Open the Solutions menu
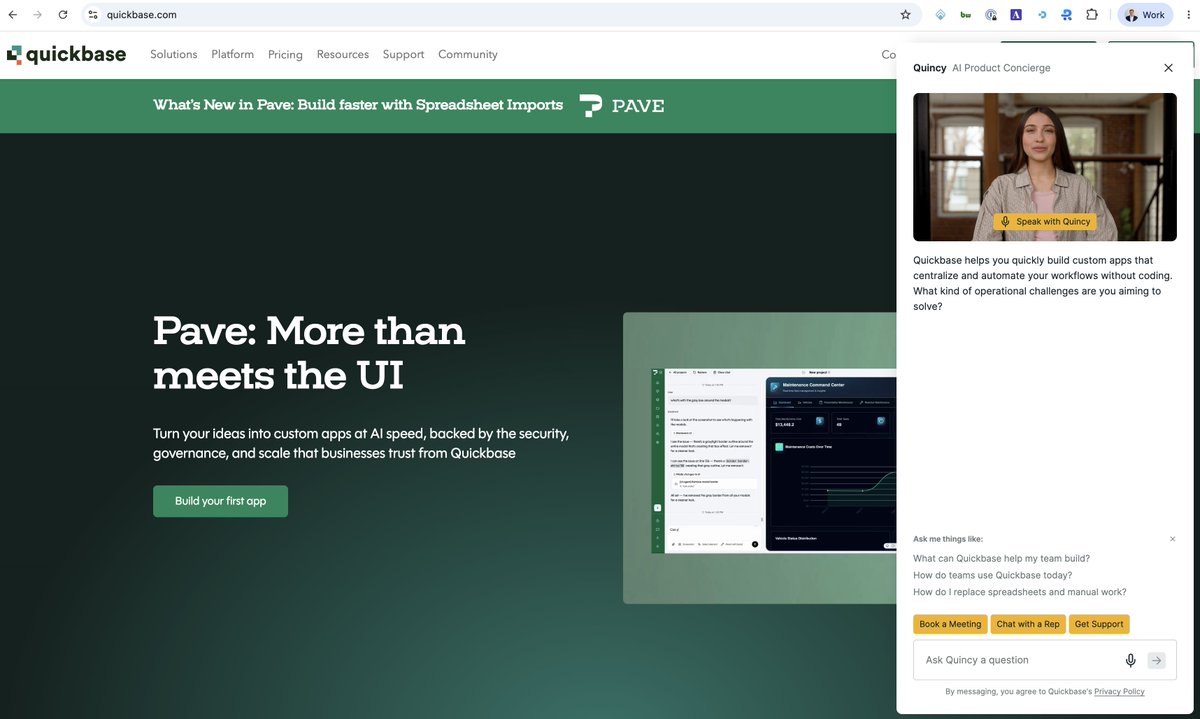 tap(174, 54)
